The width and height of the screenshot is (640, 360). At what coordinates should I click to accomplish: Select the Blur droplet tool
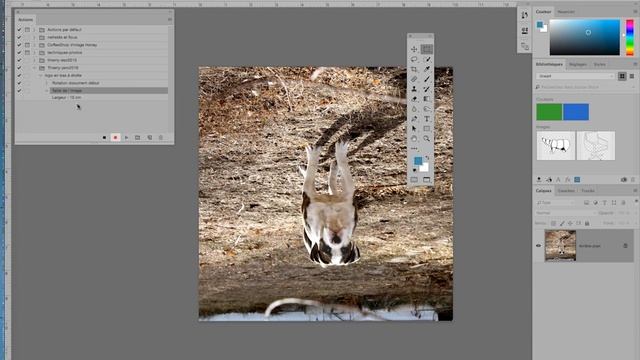coord(414,109)
